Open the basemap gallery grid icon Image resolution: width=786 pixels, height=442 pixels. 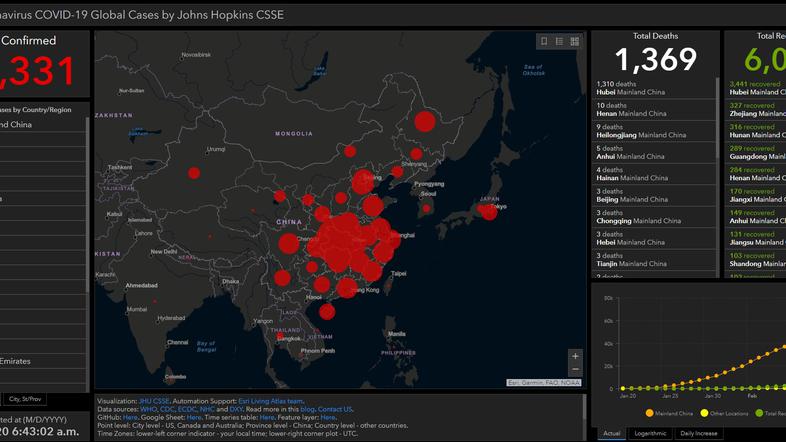pyautogui.click(x=575, y=41)
